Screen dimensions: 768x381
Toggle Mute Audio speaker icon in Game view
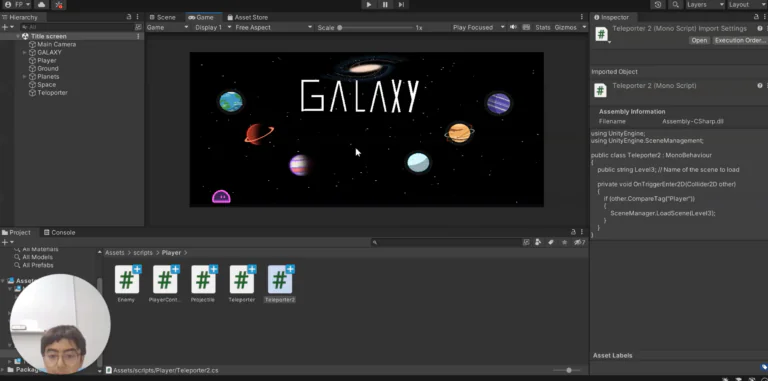513,27
